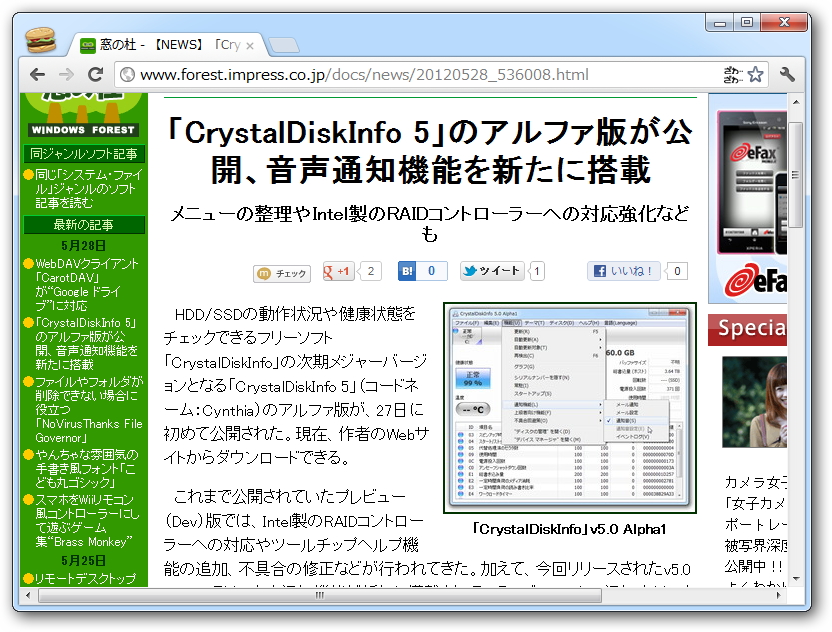Viewport: 832px width, 632px height.
Task: Open a new browser tab
Action: 285,44
